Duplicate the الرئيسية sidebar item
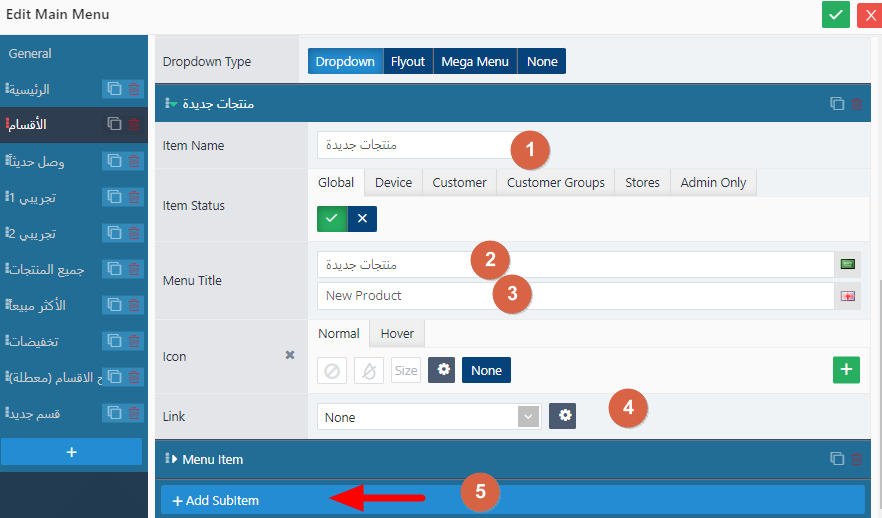 click(114, 89)
